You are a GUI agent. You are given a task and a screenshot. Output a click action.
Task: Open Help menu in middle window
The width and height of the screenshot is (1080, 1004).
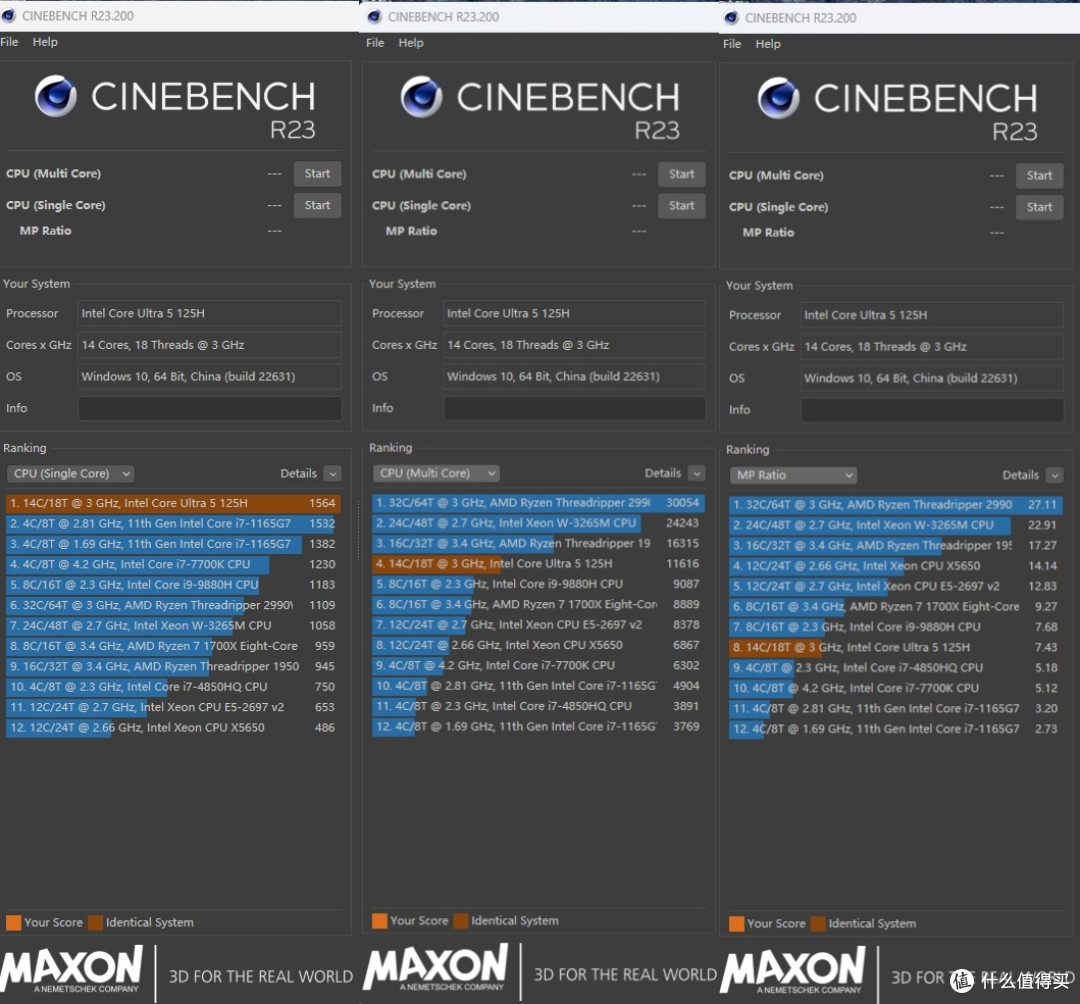411,43
